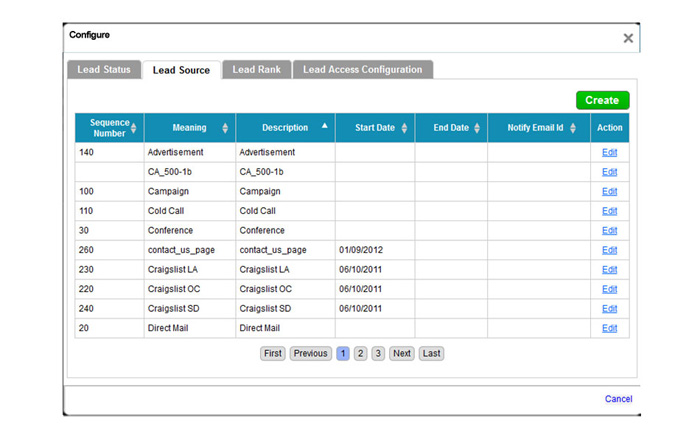The image size is (700, 432).
Task: Click the Meaning column sort icon
Action: coord(225,128)
